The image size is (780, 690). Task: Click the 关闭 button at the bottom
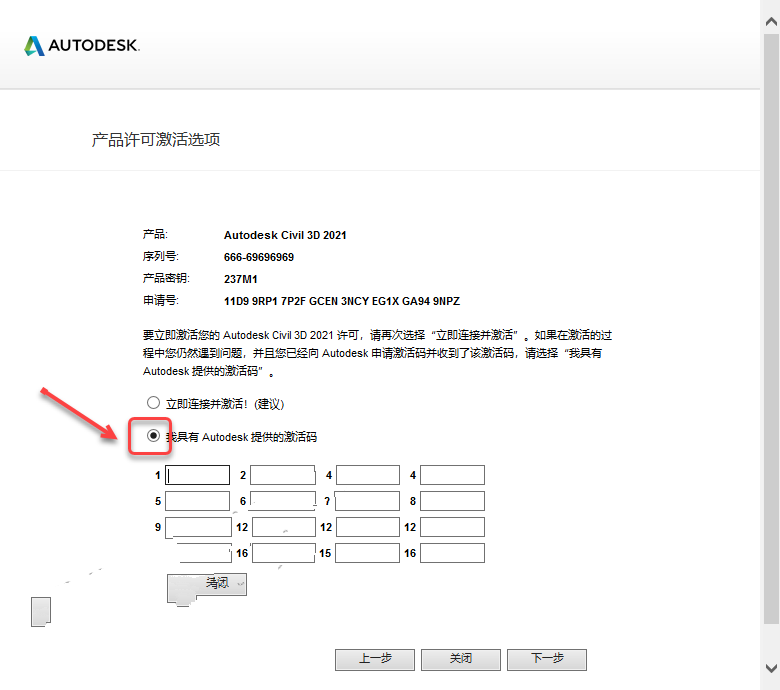click(461, 660)
